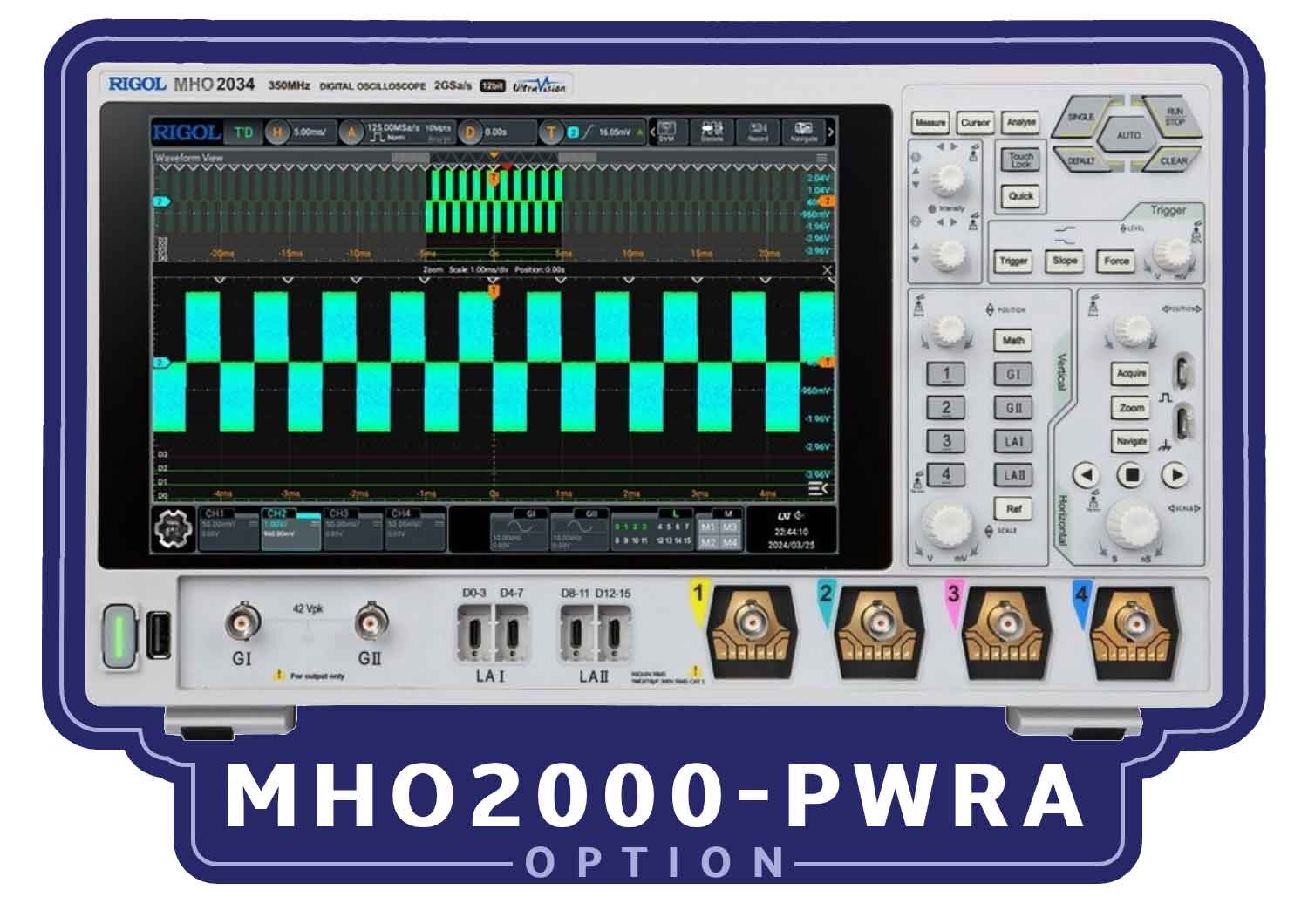
Task: Click the GI BNC output connector
Action: (242, 622)
